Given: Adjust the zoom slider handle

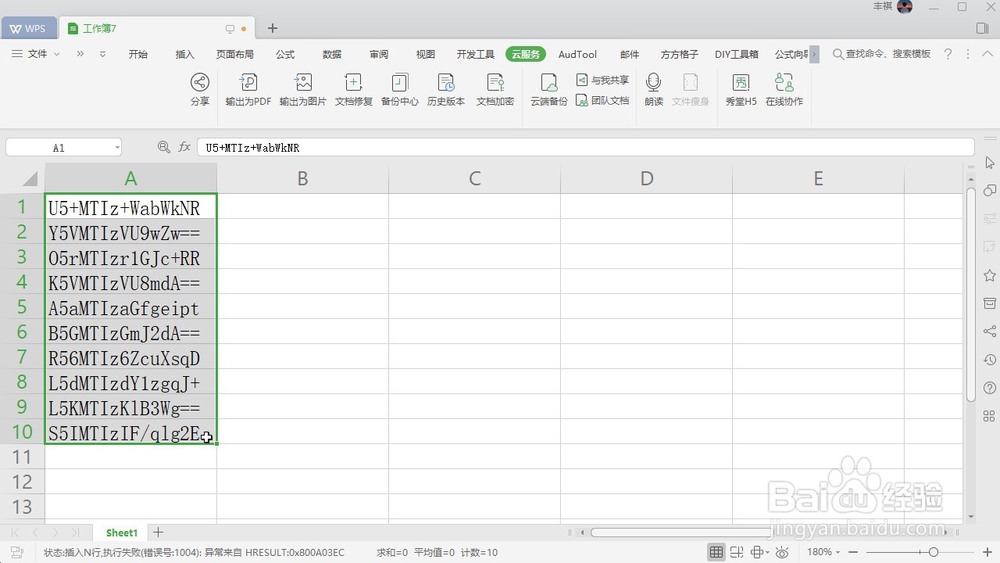Looking at the screenshot, I should pos(933,552).
